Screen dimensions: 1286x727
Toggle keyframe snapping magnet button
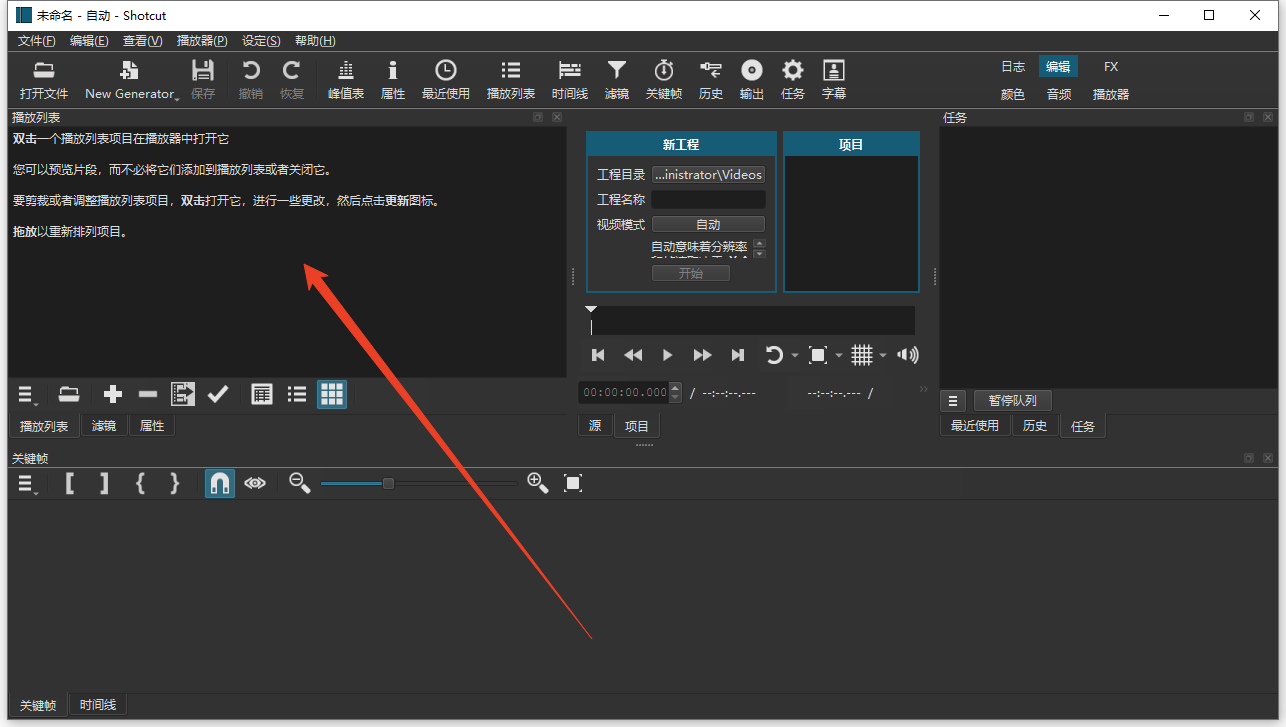[220, 483]
